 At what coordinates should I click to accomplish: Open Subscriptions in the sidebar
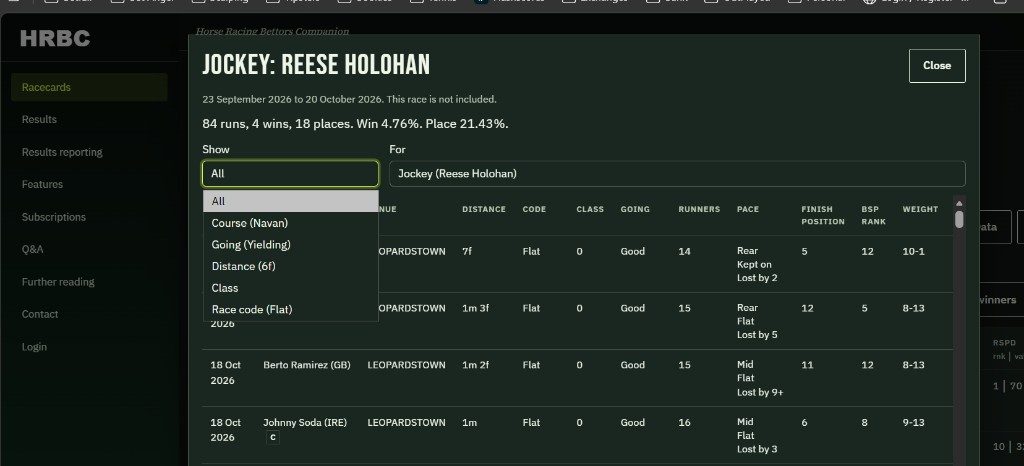click(x=54, y=217)
